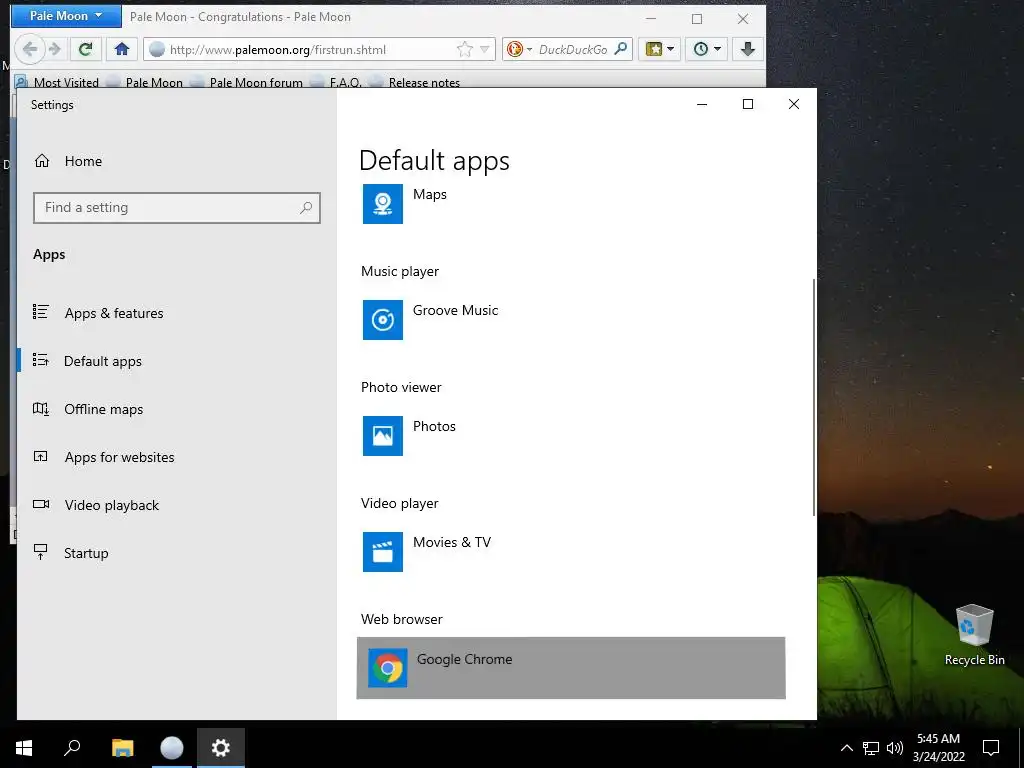Open the Pale Moon application menu button
The image size is (1024, 768).
coord(66,16)
